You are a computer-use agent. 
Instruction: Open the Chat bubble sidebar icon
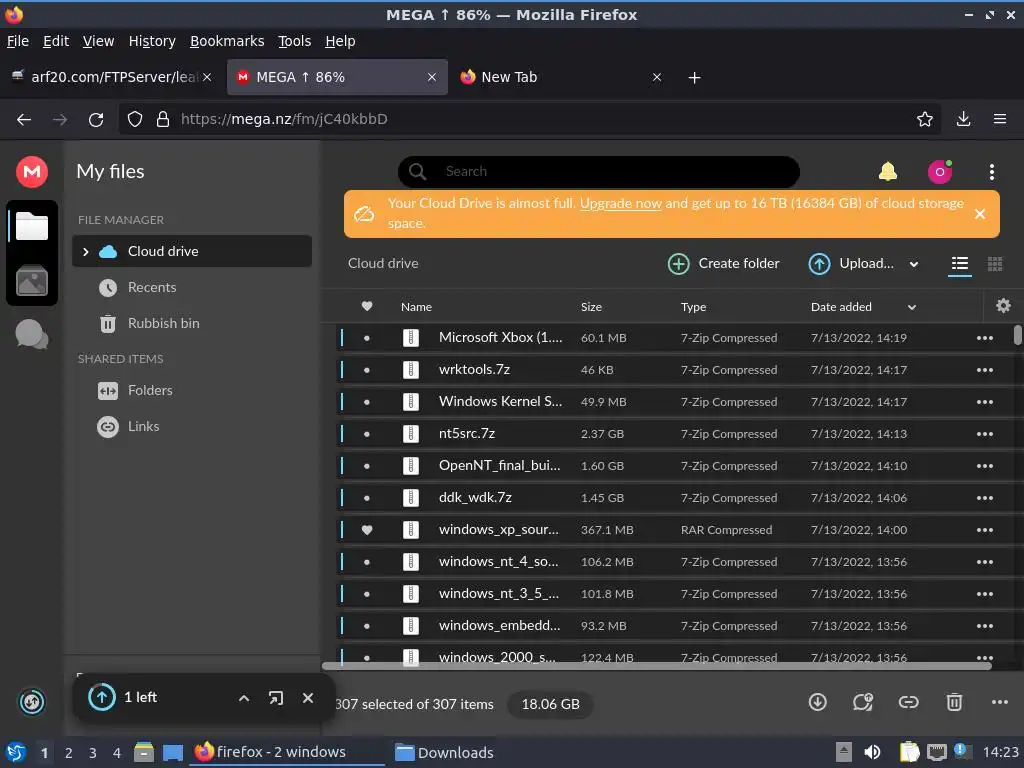tap(31, 334)
